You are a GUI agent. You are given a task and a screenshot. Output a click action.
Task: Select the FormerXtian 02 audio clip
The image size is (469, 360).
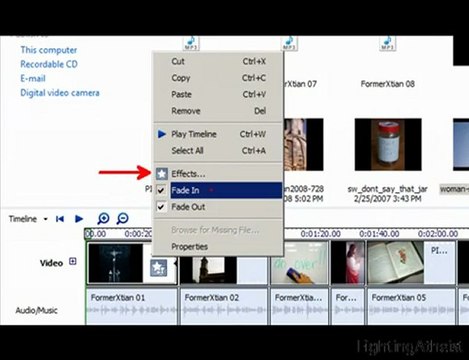click(224, 307)
